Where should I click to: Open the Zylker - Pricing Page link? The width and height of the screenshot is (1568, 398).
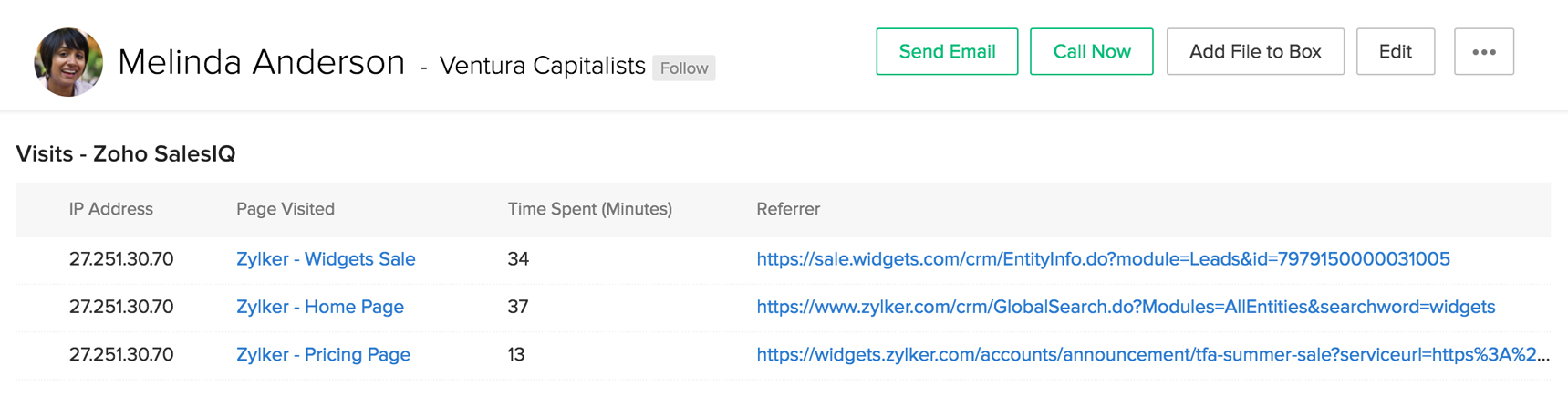coord(323,354)
